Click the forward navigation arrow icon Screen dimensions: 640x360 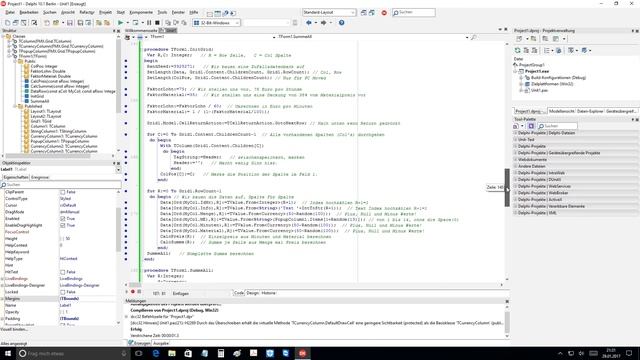323,23
